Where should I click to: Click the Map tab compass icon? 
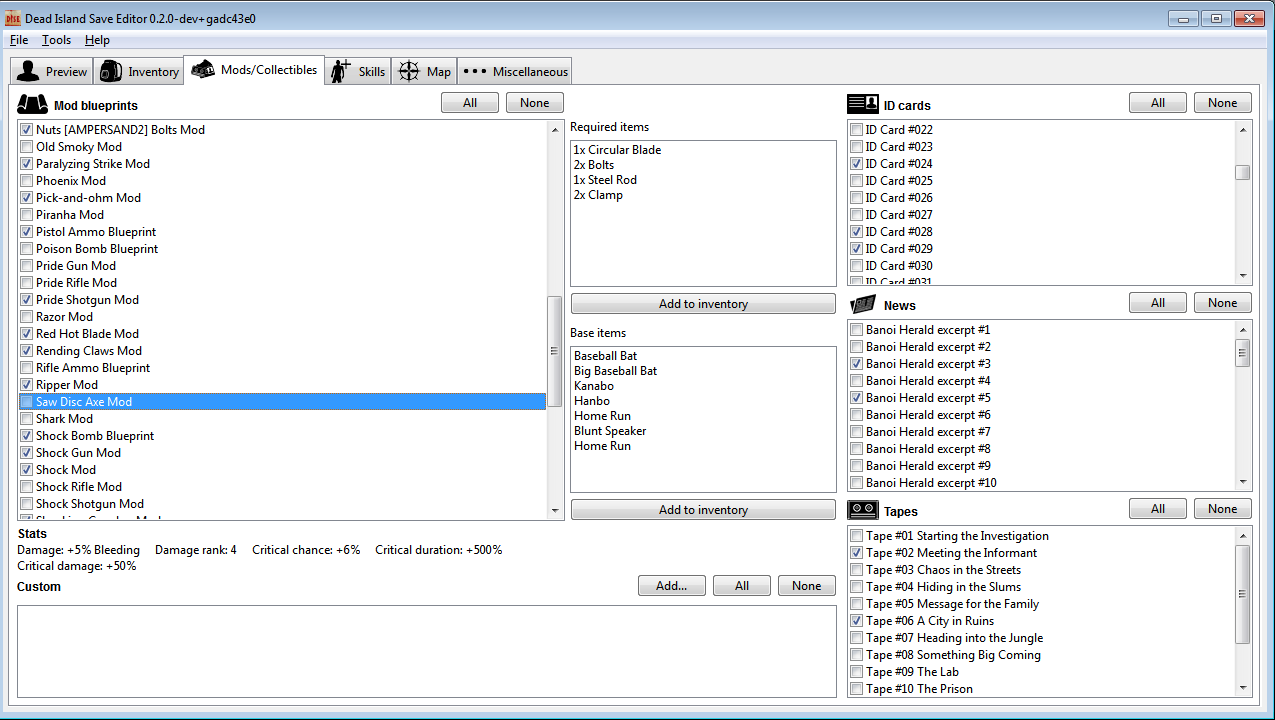pyautogui.click(x=409, y=71)
